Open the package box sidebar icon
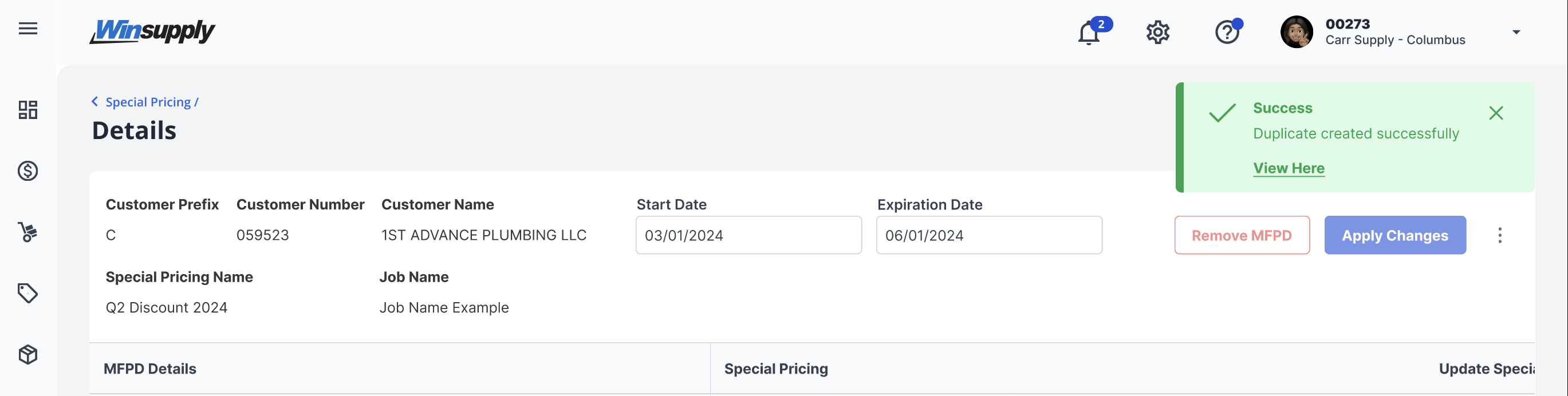Image resolution: width=1568 pixels, height=396 pixels. point(28,354)
